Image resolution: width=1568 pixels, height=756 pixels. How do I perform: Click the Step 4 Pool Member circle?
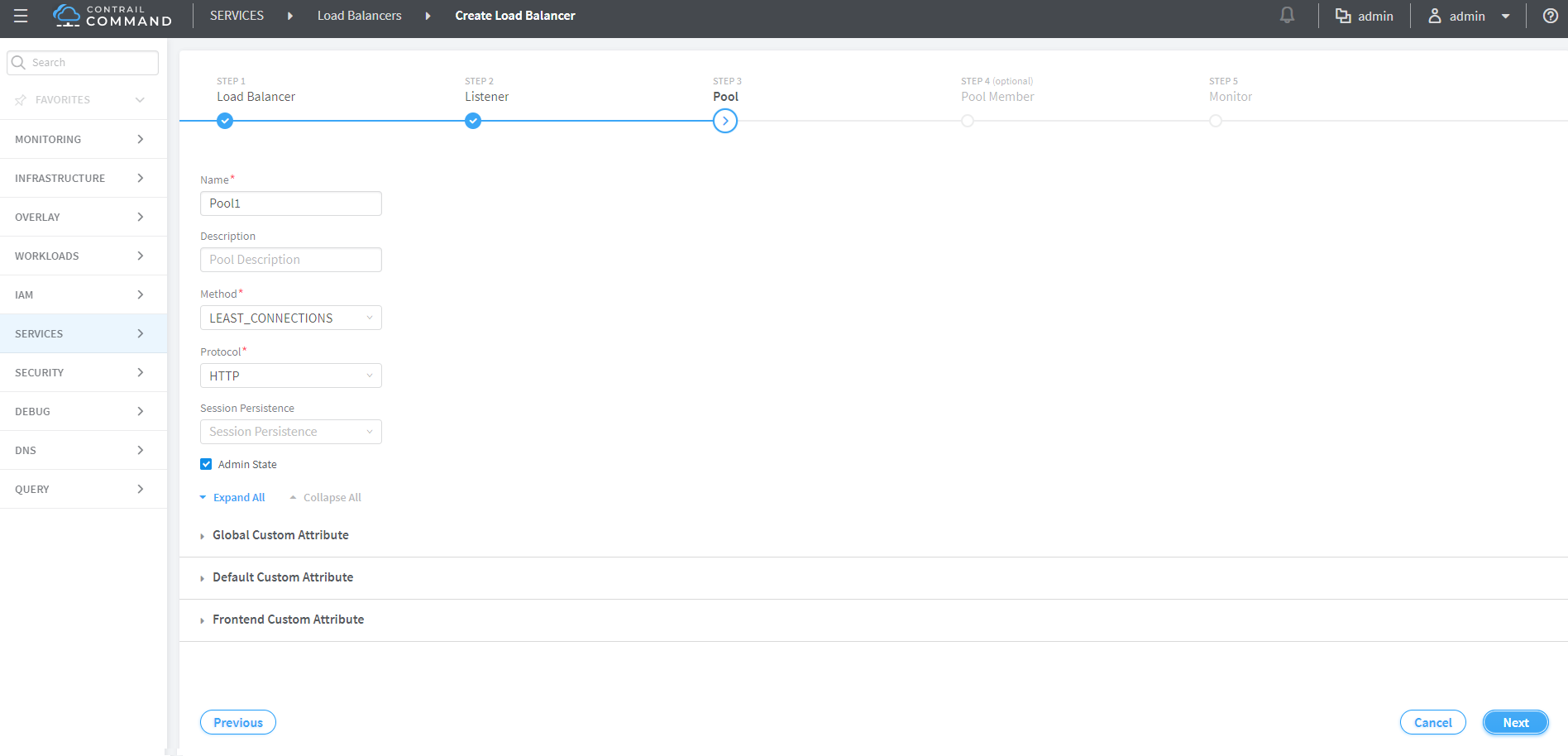(968, 121)
